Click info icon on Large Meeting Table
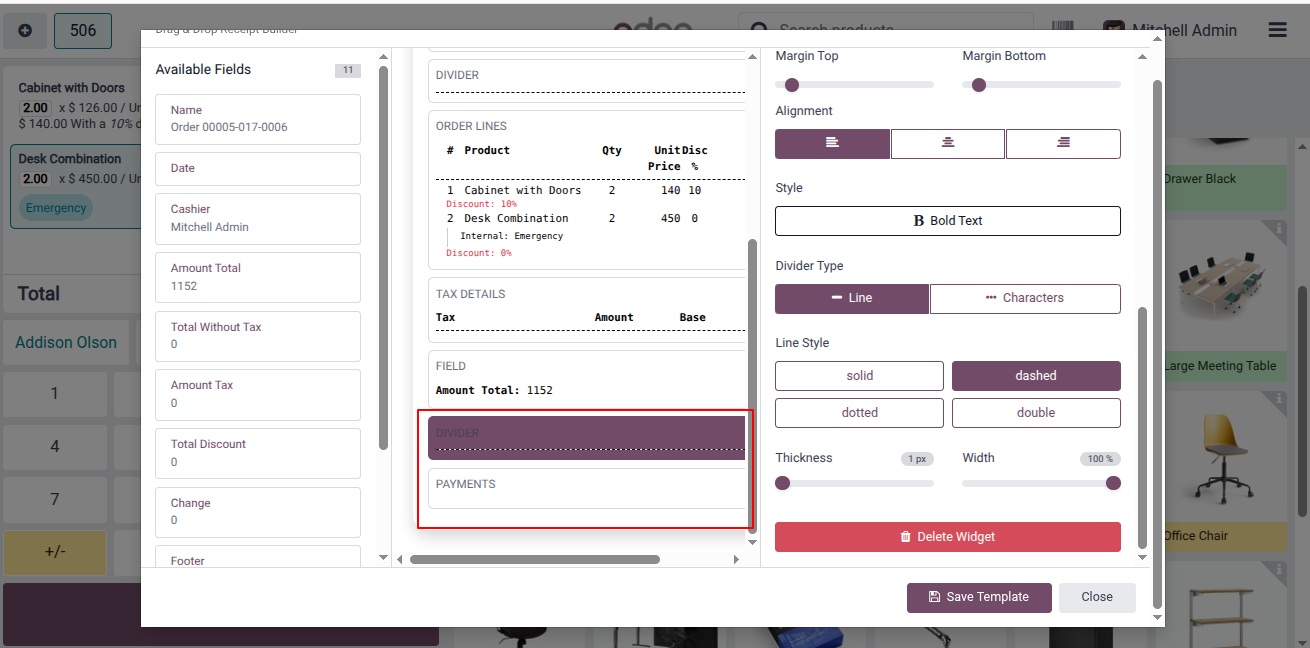Viewport: 1310px width, 648px height. (1279, 228)
